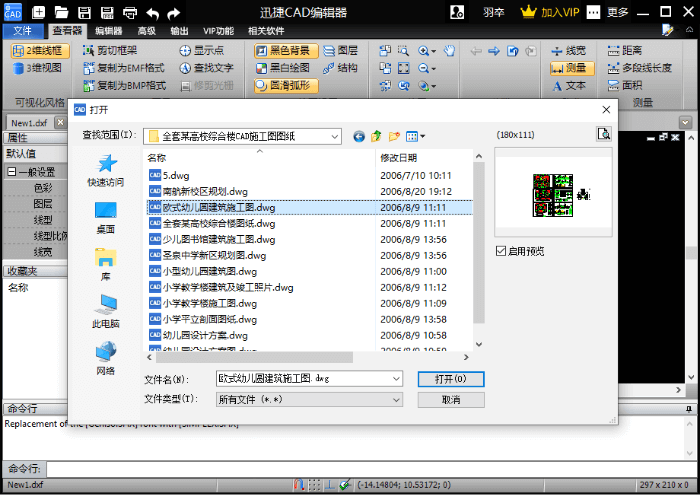Expand 查找范围 folder dropdown
Screen dimensions: 700x495
334,137
